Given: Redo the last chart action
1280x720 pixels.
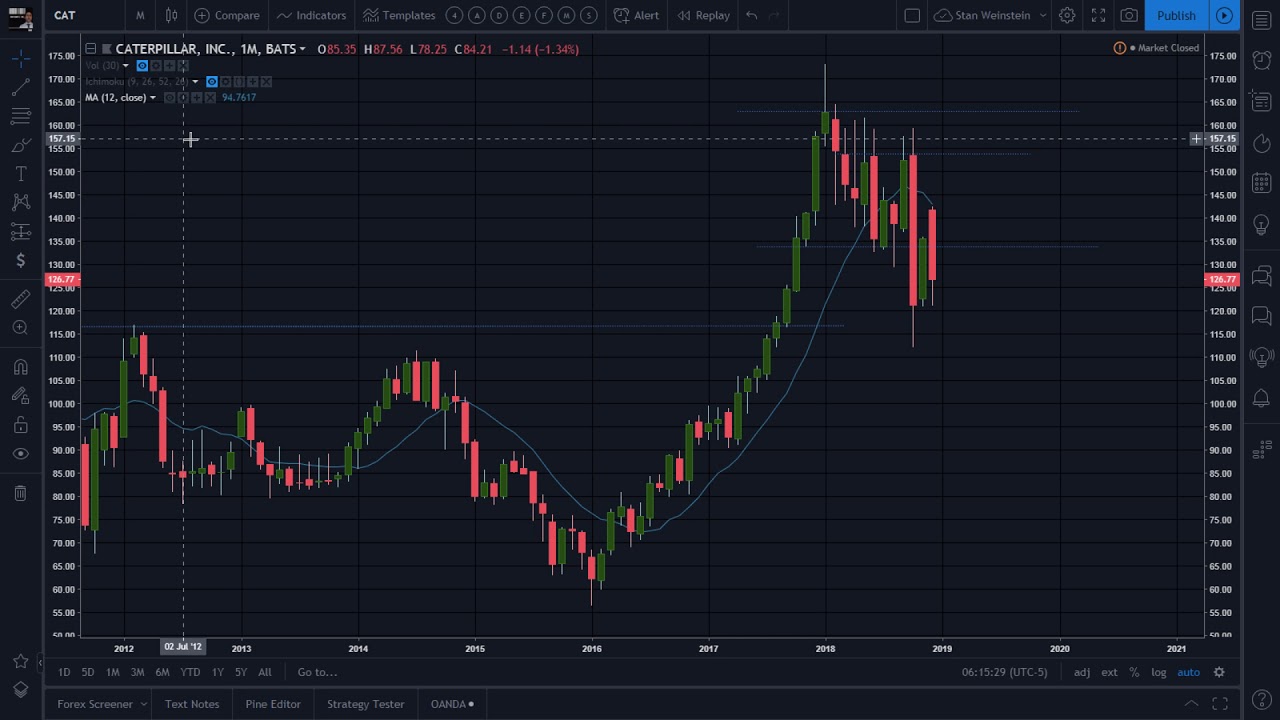Looking at the screenshot, I should point(774,15).
